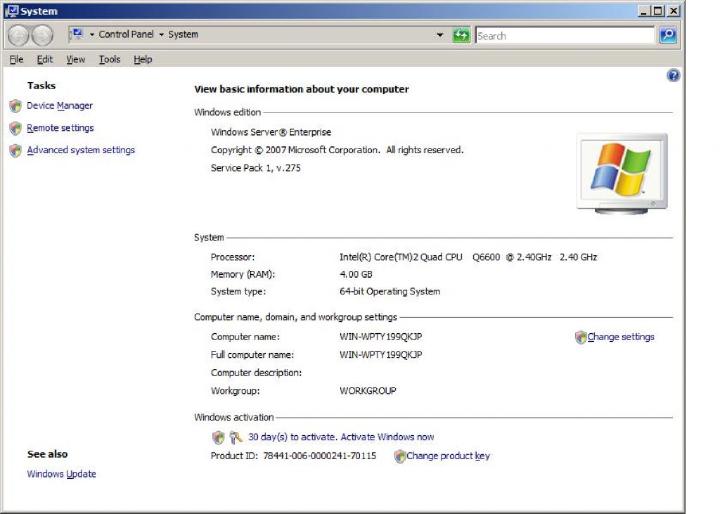Click shield icon beside Advanced system settings

[16, 151]
